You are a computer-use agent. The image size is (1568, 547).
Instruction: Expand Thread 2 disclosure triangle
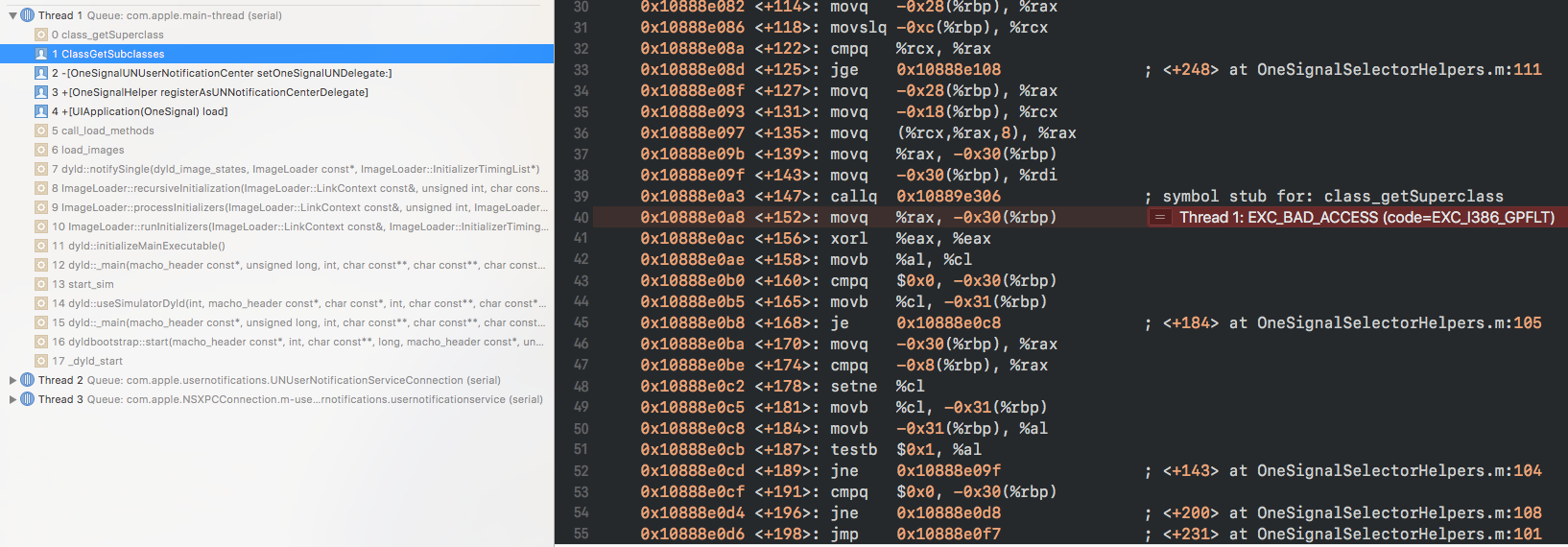pos(12,380)
